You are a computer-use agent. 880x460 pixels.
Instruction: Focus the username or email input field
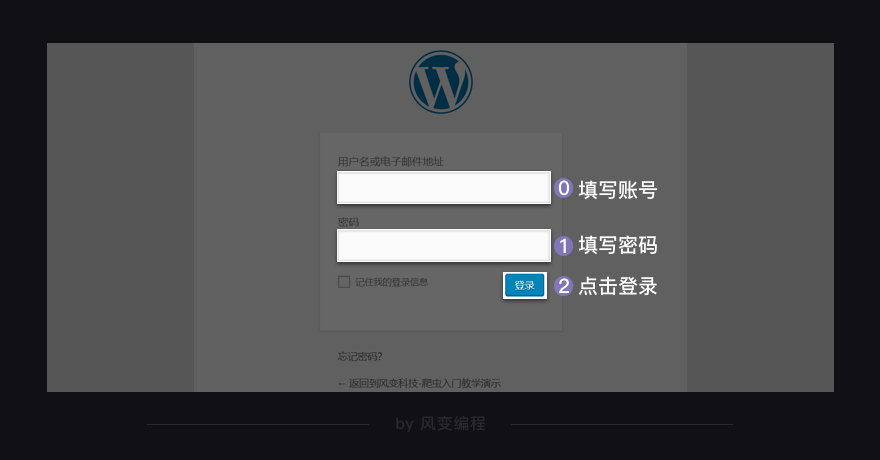443,187
